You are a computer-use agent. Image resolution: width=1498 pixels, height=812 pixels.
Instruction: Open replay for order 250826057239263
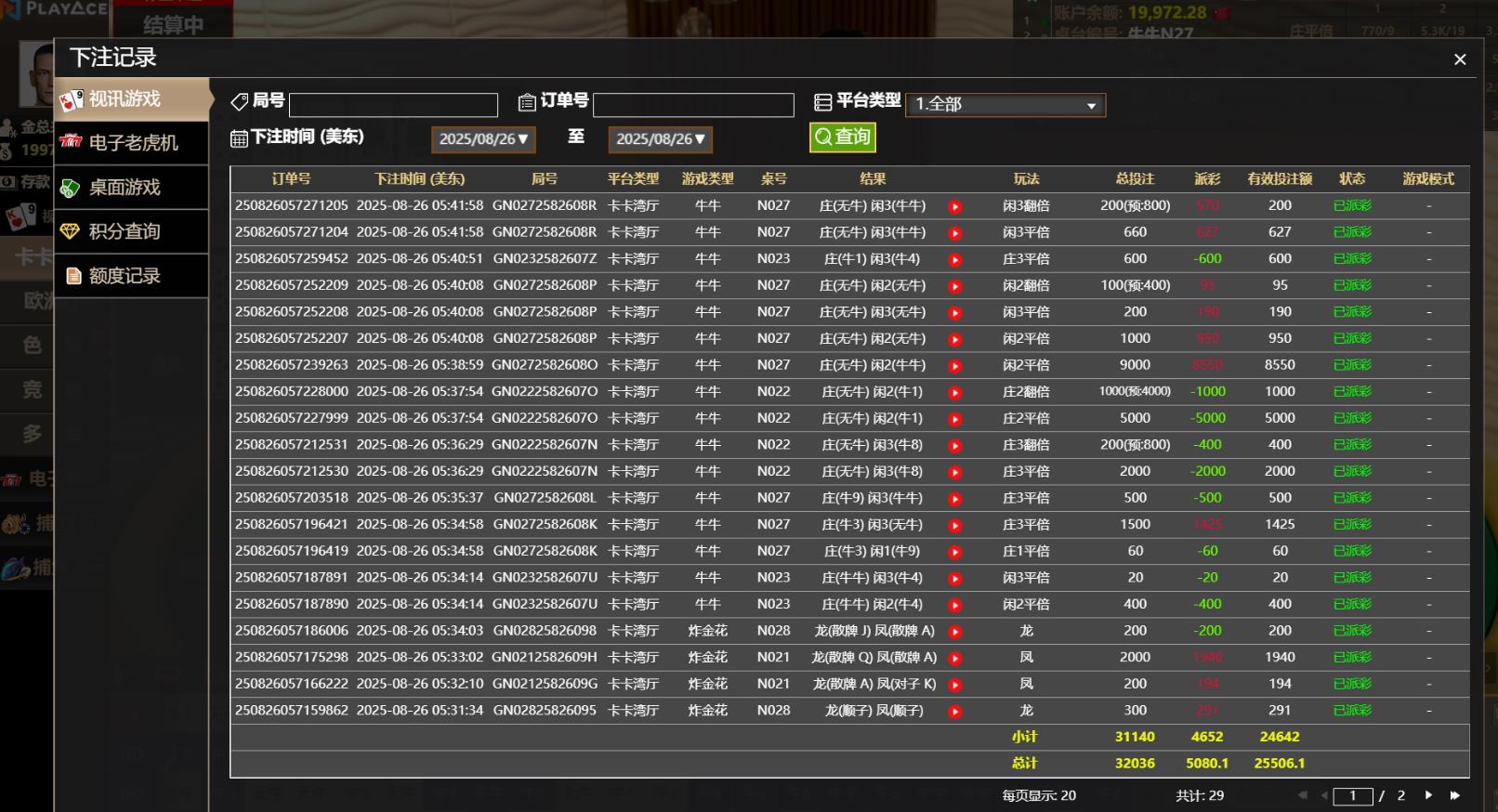click(x=954, y=366)
